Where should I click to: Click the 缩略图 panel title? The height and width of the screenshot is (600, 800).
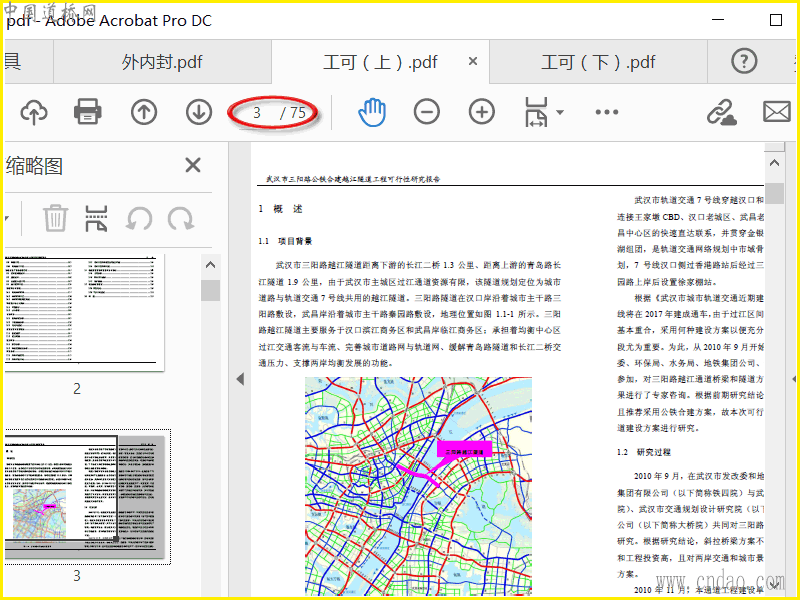coord(34,166)
